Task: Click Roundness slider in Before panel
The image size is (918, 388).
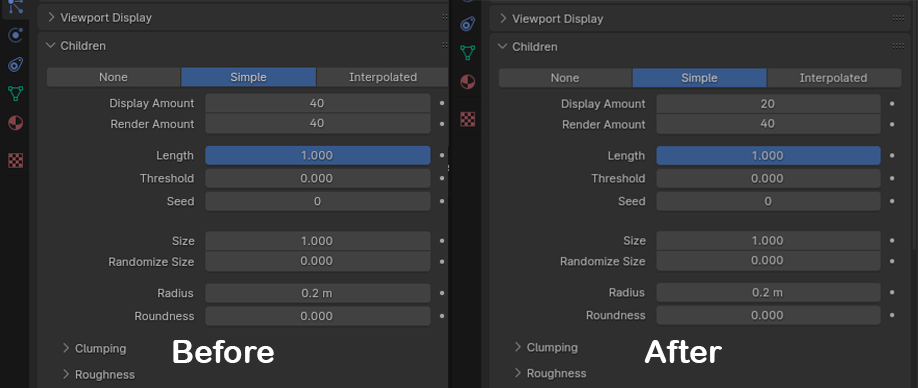Action: click(317, 316)
